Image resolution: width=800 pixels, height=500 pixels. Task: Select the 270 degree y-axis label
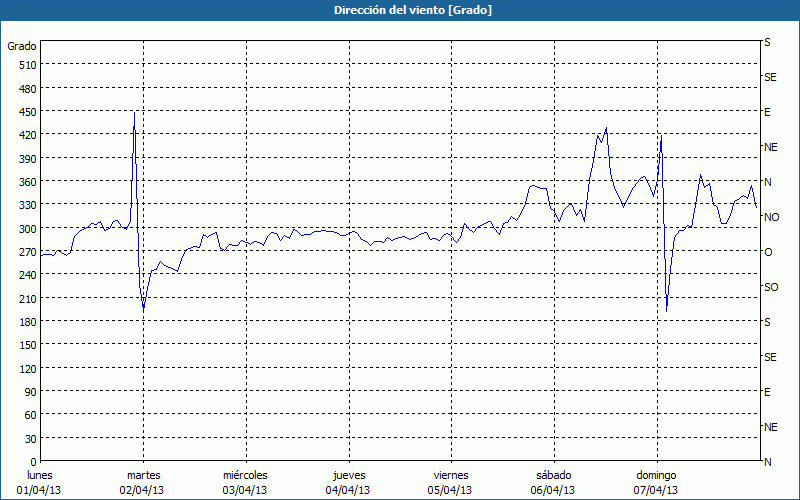pos(27,252)
